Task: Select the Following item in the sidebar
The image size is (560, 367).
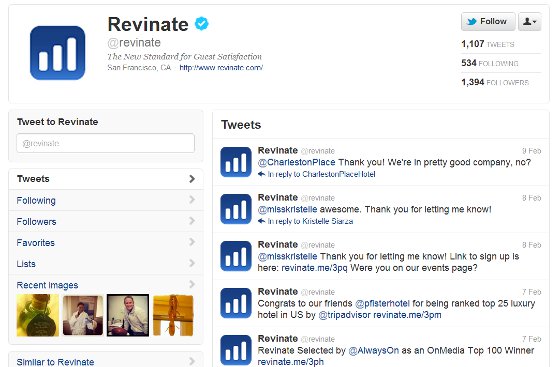Action: [106, 200]
